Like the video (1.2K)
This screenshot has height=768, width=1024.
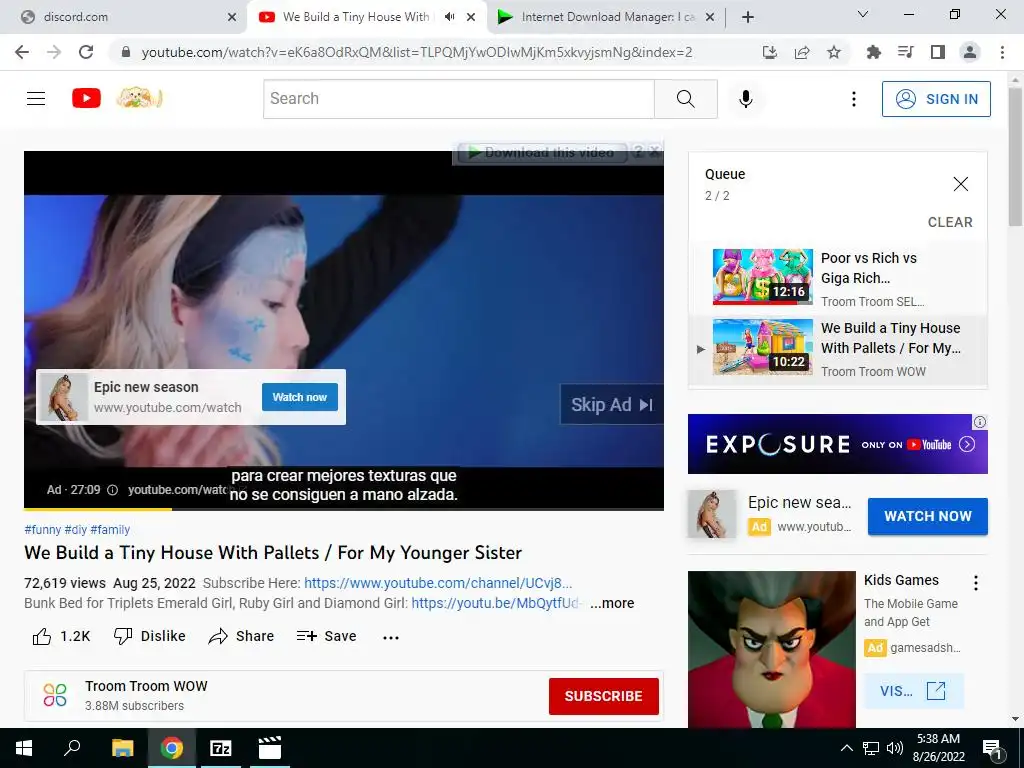(61, 636)
